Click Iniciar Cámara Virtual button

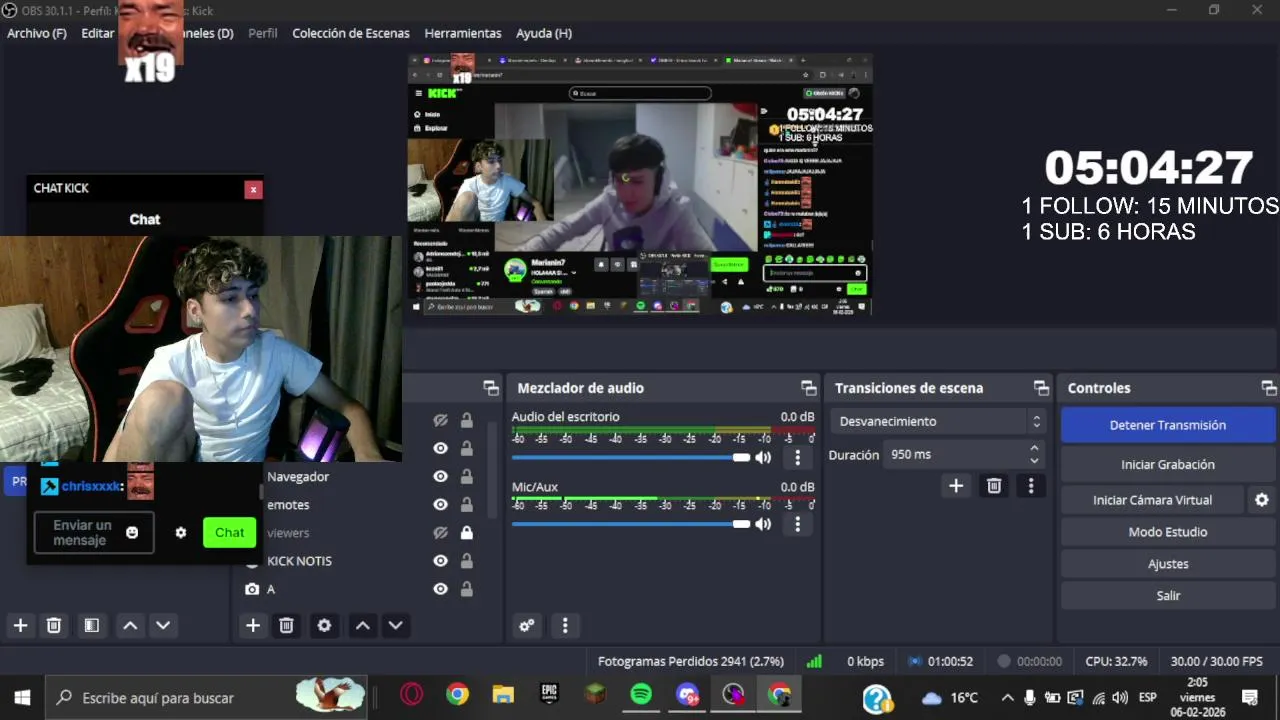[1153, 500]
